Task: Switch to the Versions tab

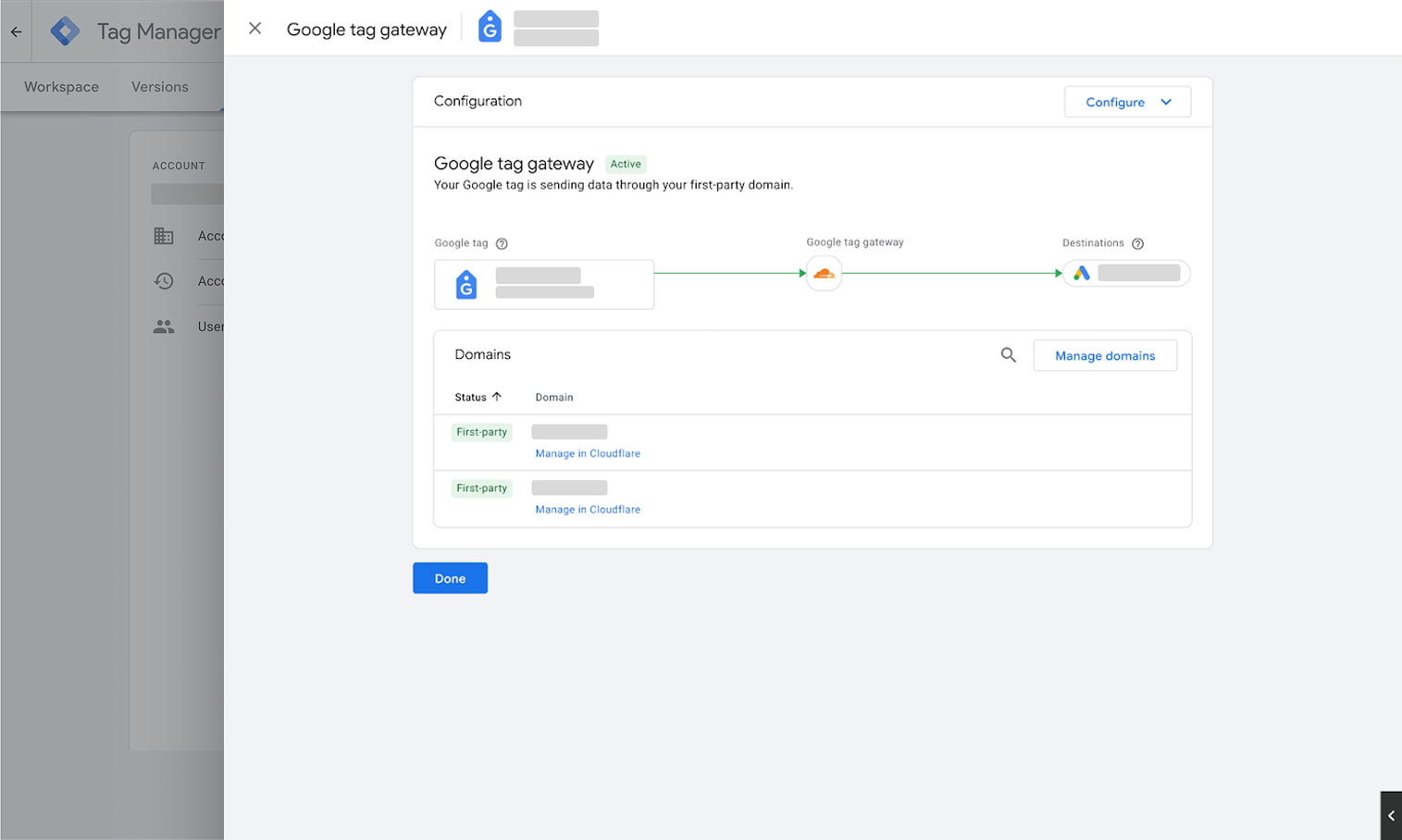Action: click(x=159, y=86)
